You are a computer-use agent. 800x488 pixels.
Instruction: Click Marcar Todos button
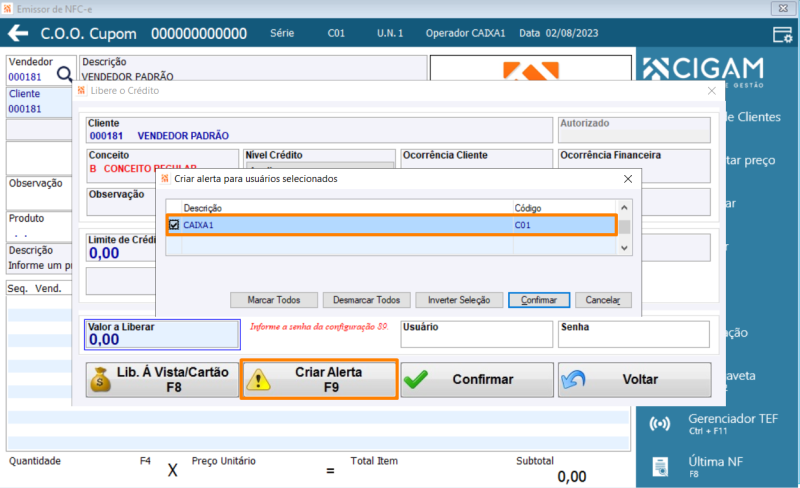(x=274, y=300)
